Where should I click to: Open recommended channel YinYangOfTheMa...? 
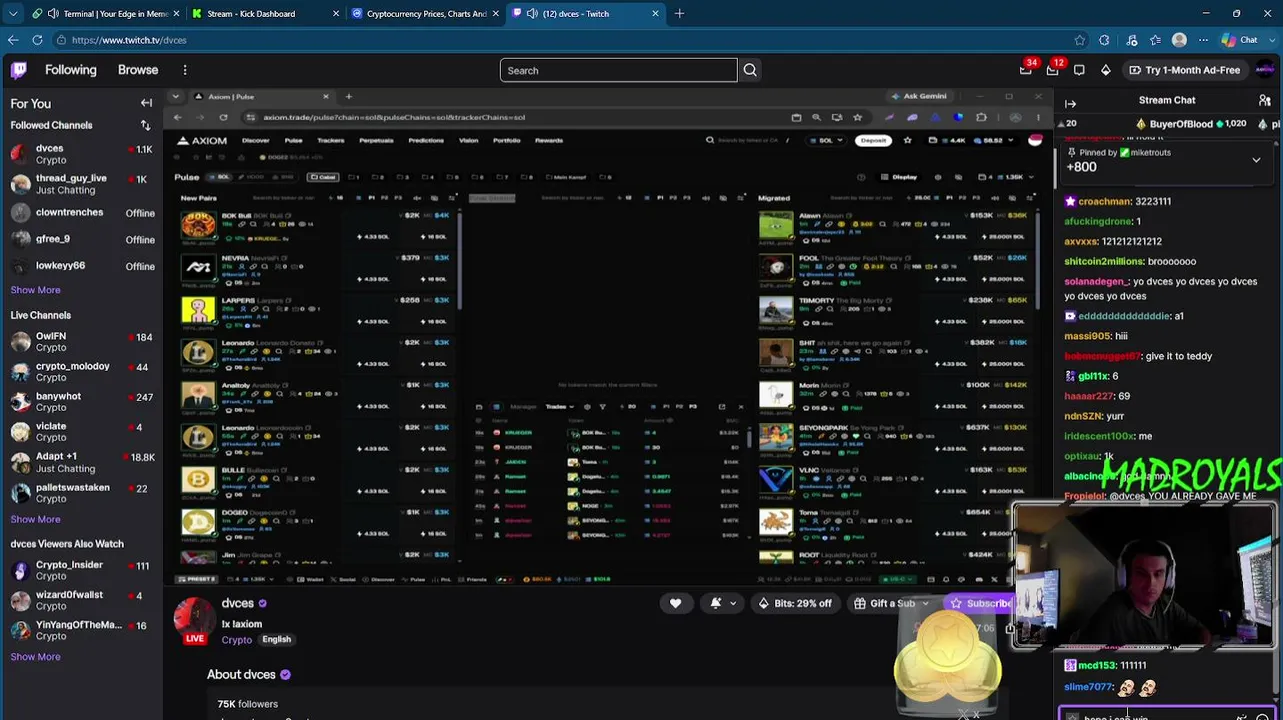tap(81, 631)
